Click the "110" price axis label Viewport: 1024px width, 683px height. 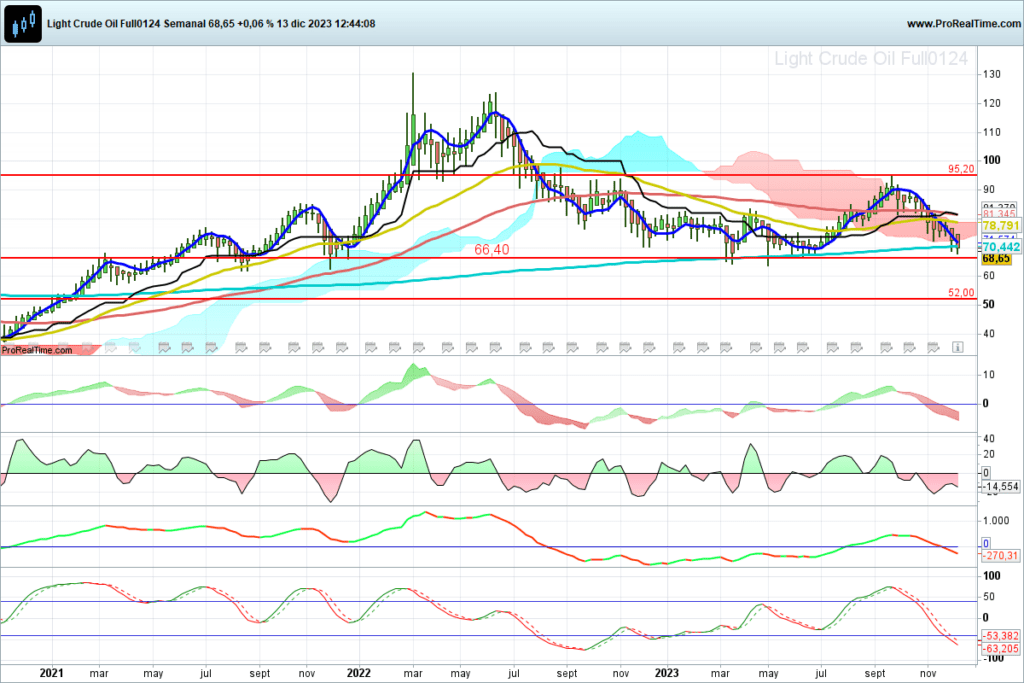tap(991, 132)
